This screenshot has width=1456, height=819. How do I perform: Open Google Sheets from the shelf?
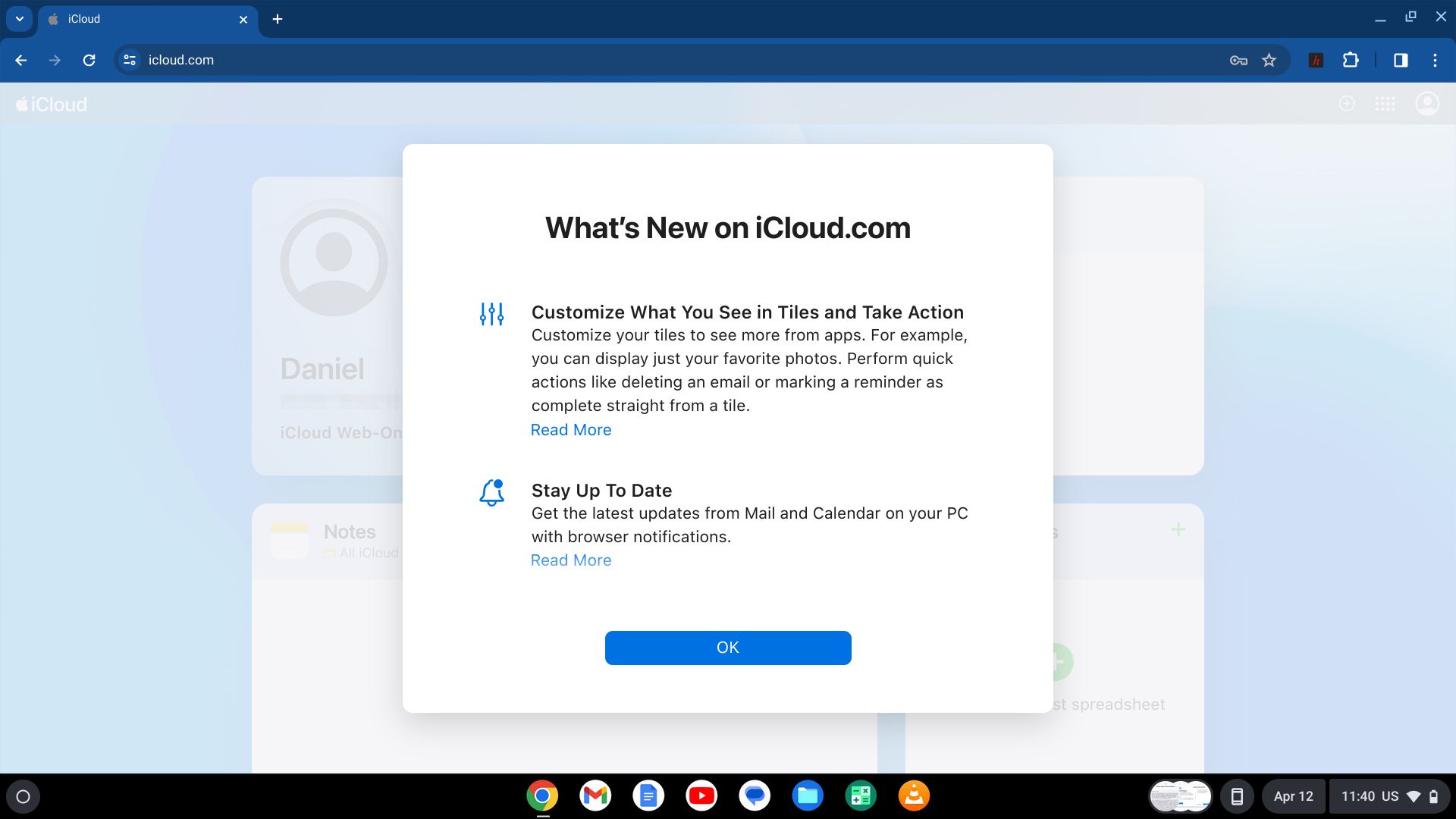[x=860, y=795]
